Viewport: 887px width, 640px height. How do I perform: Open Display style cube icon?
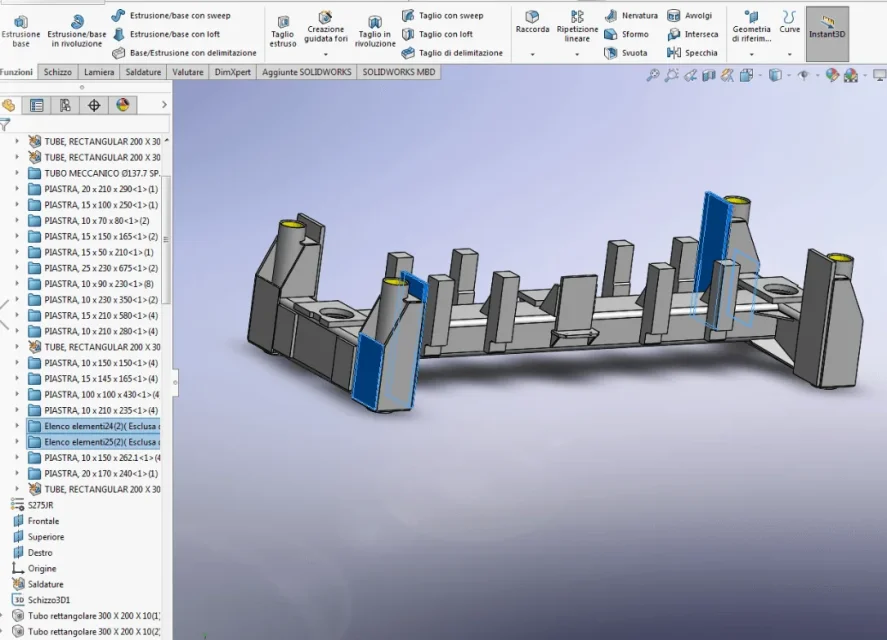coord(776,75)
